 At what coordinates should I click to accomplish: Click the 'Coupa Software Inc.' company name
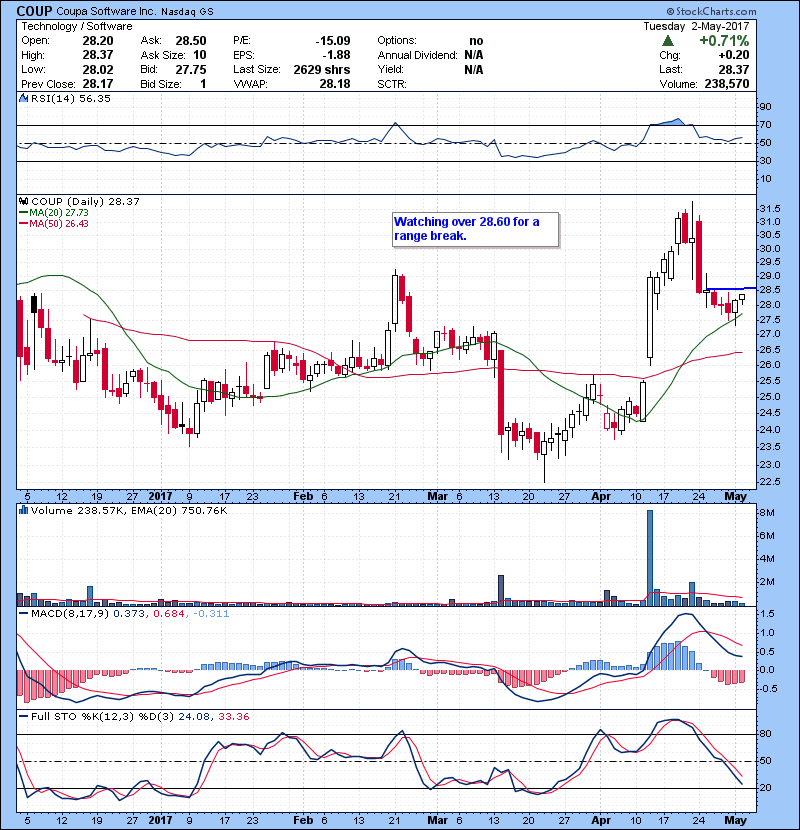[106, 11]
